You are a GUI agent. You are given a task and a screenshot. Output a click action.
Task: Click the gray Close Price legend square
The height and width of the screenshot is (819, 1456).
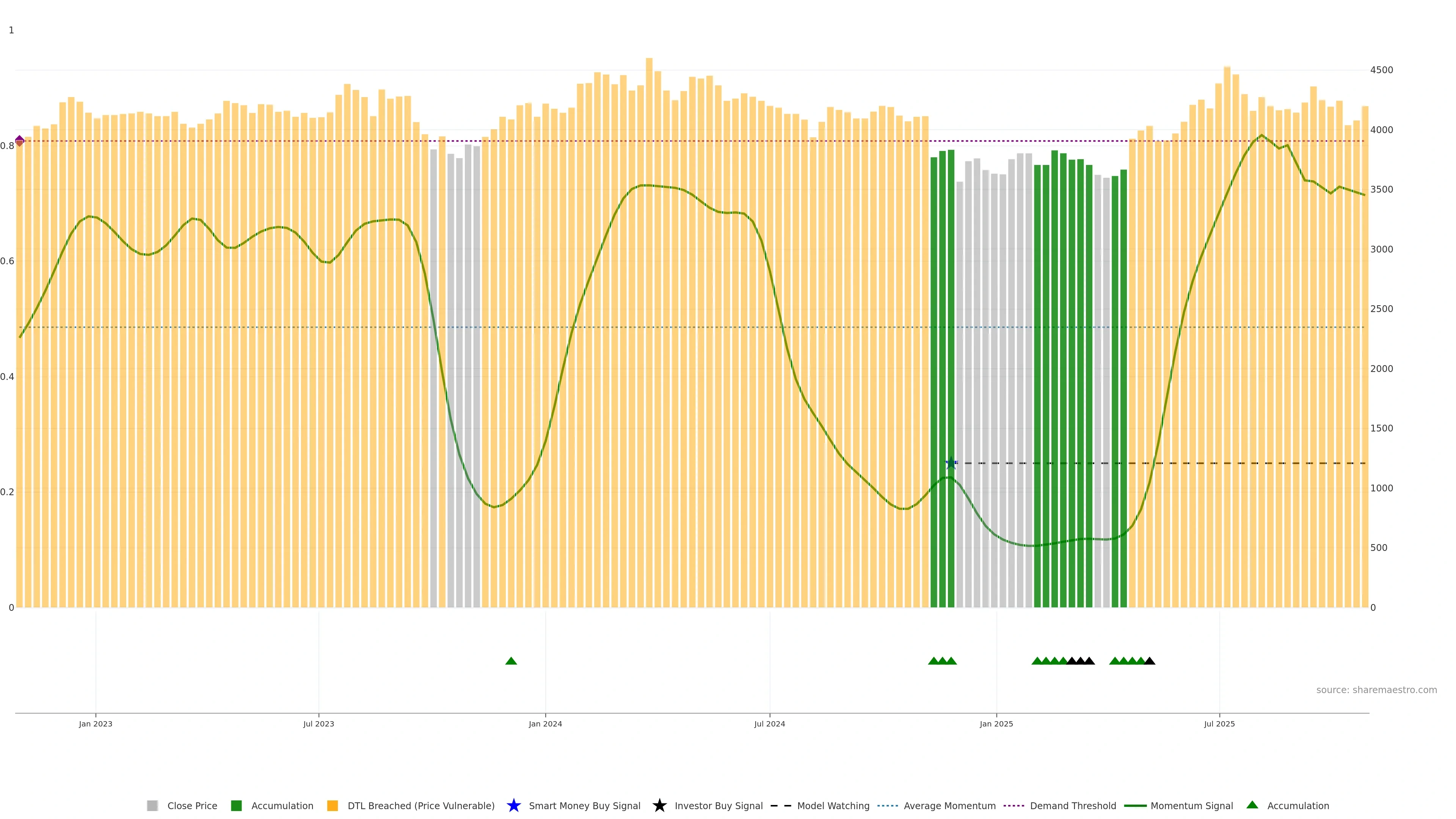(152, 805)
